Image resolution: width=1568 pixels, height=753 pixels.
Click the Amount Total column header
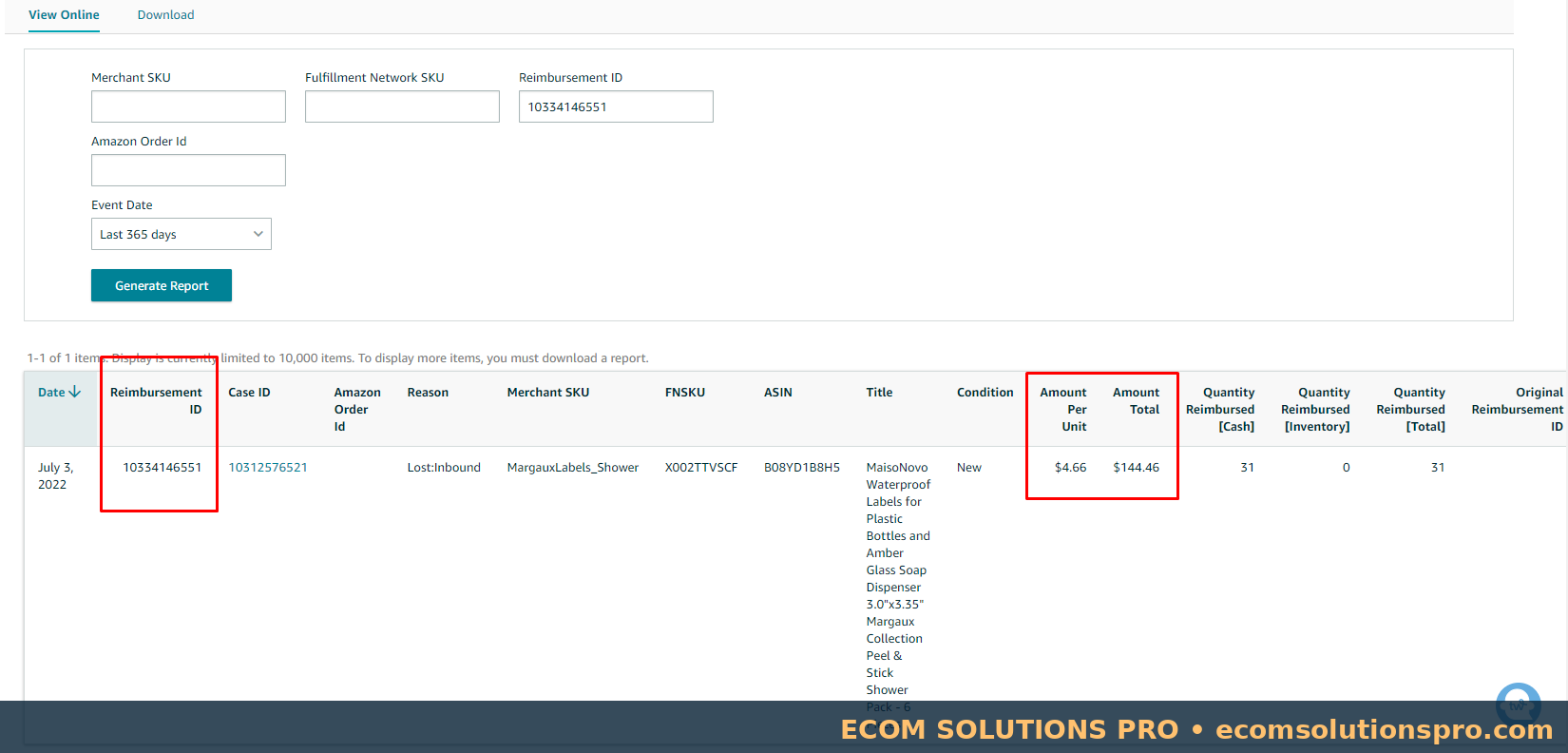(x=1137, y=400)
